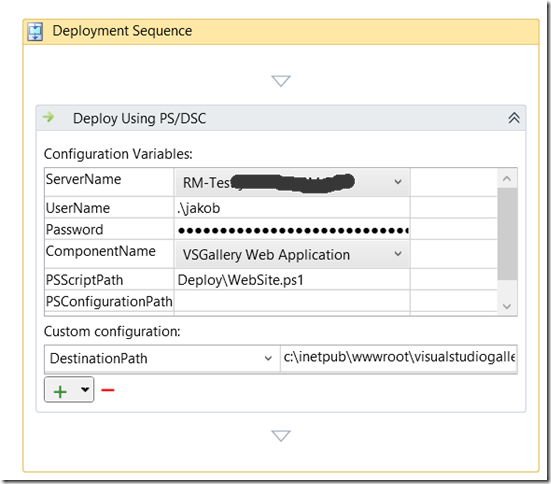Open the ComponentName dropdown

(398, 254)
